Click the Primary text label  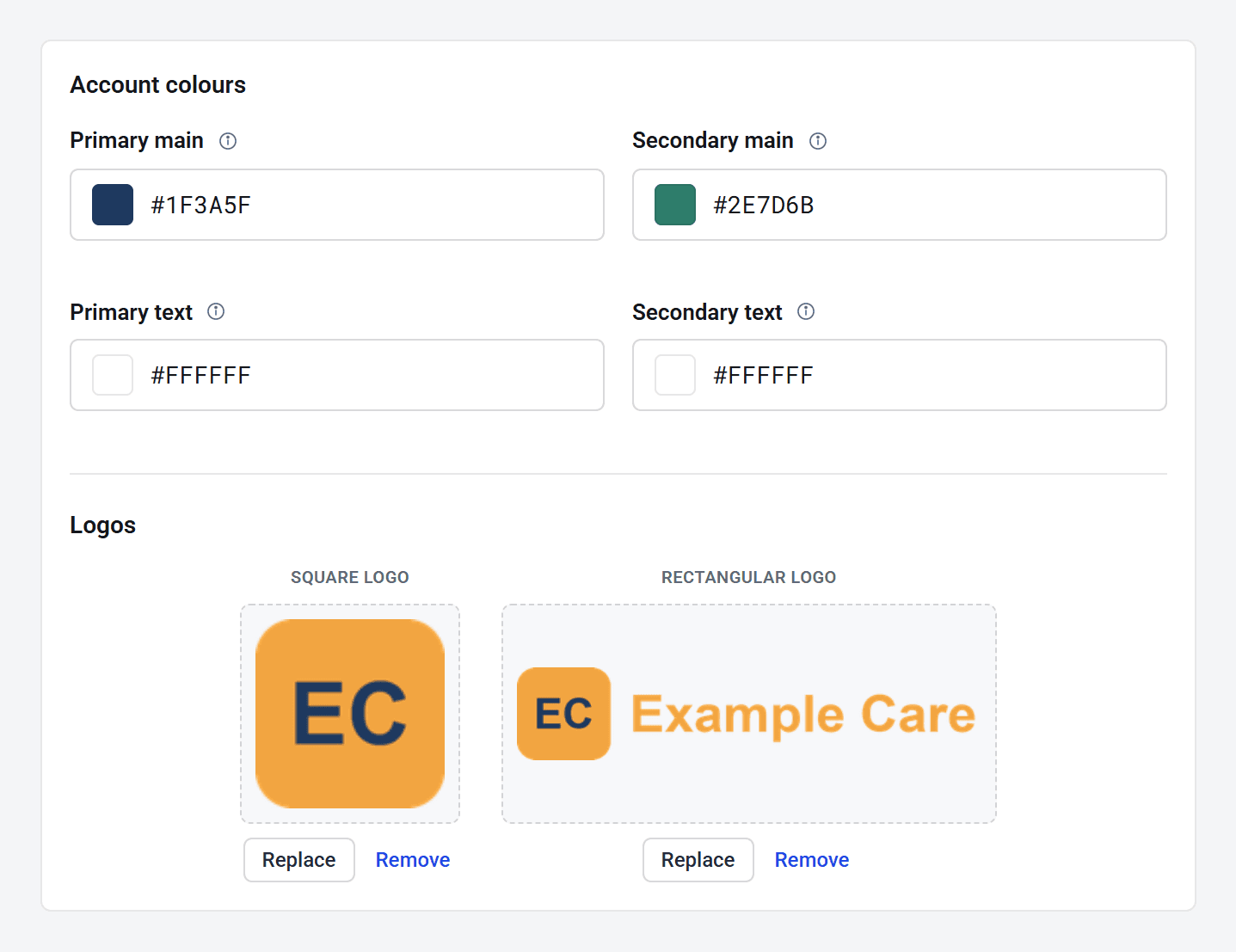tap(132, 312)
